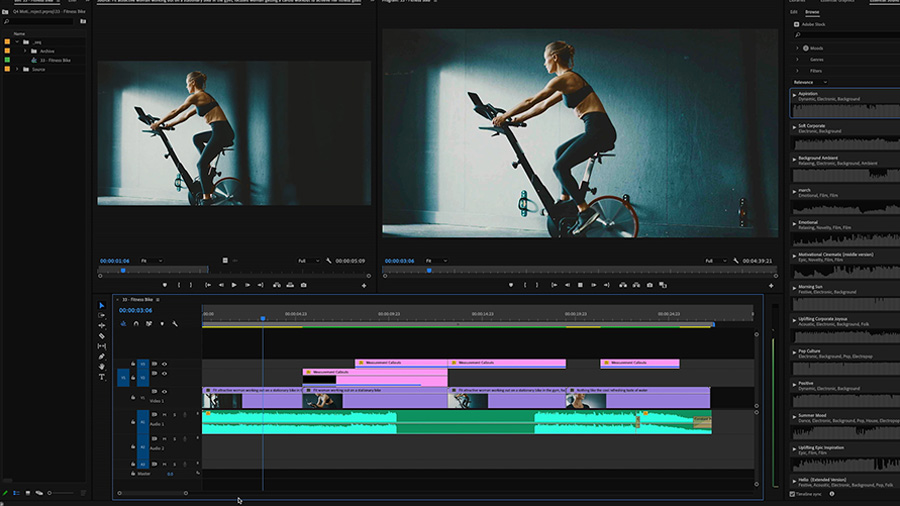
Task: Click Add Marker icon in timeline header
Action: pos(162,324)
